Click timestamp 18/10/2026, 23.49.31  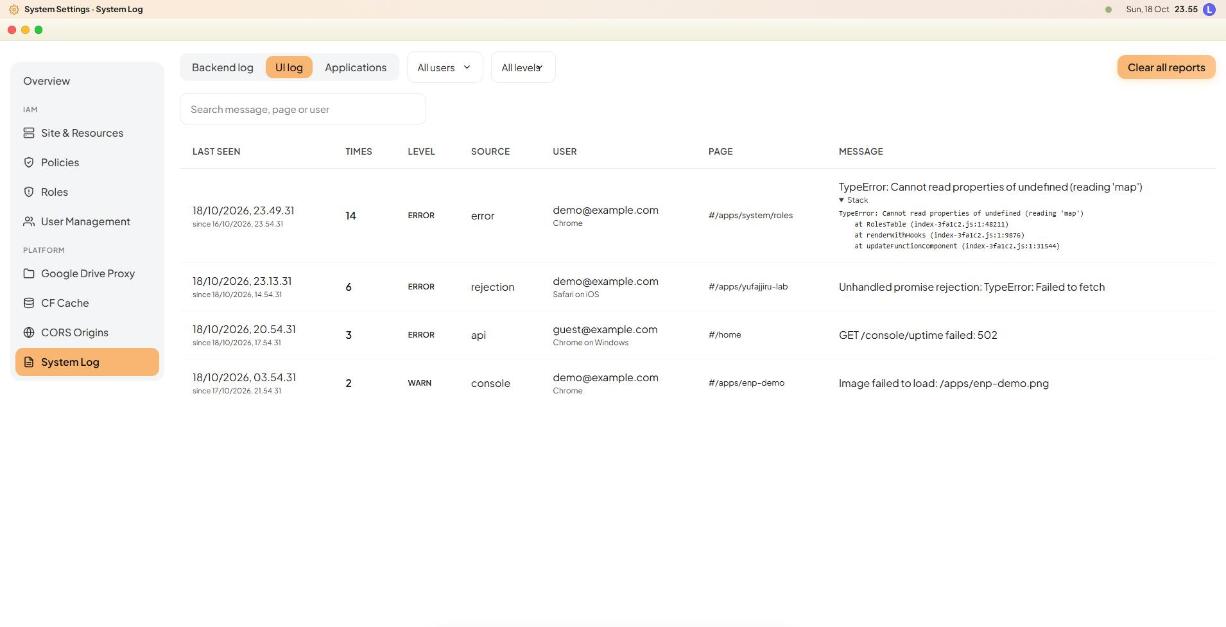tap(243, 211)
